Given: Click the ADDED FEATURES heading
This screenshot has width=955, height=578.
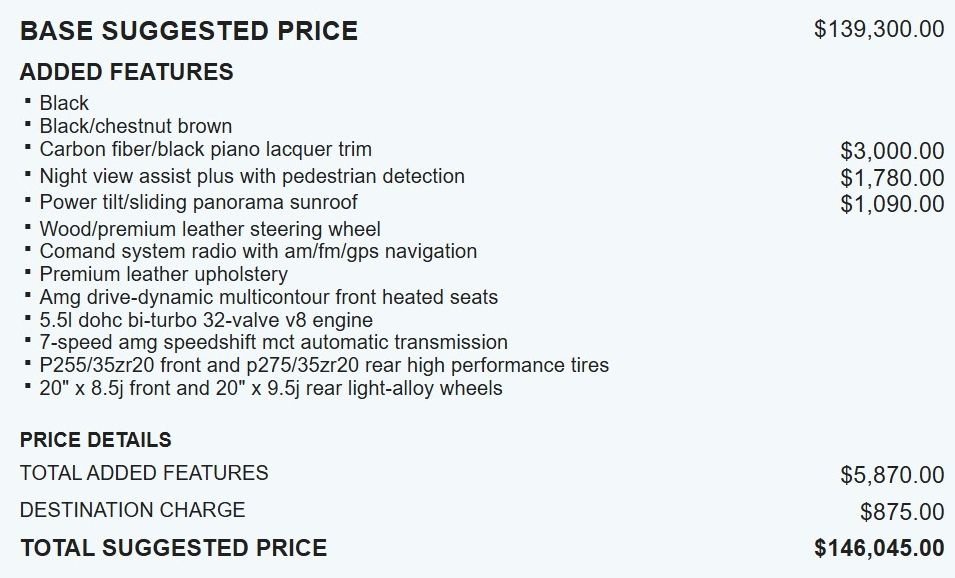Looking at the screenshot, I should (126, 72).
